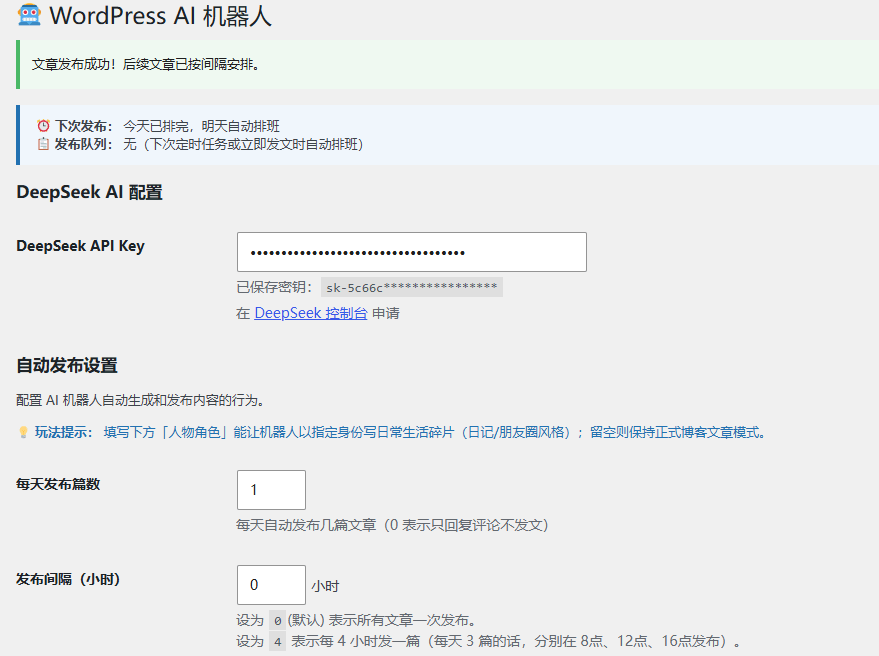Click the lightbulb icon beside 玩法提示

click(x=23, y=432)
